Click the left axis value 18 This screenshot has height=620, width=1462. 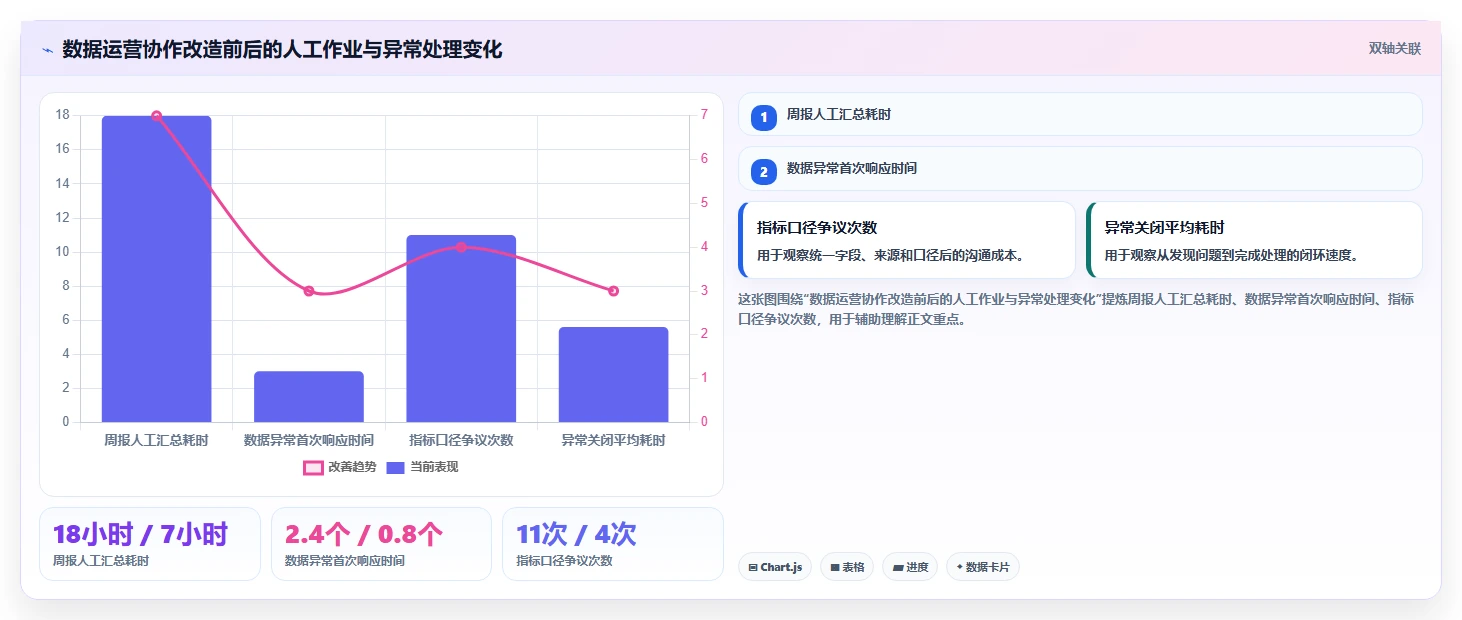62,115
